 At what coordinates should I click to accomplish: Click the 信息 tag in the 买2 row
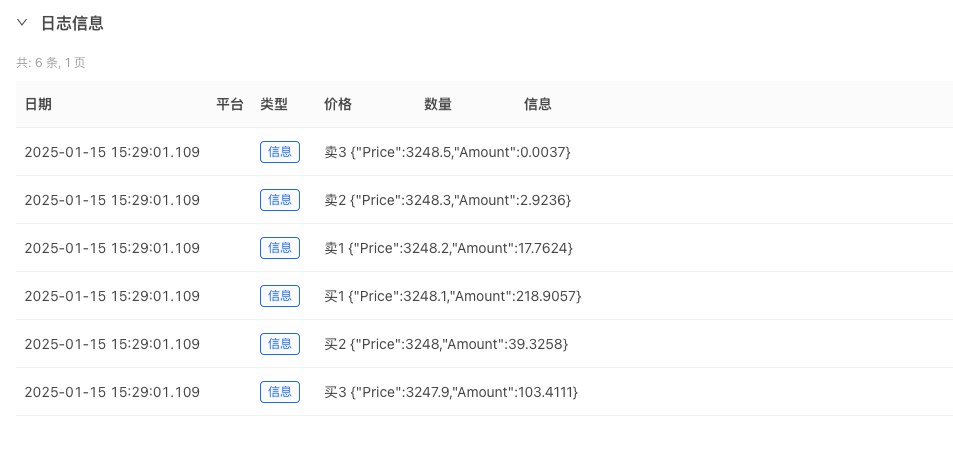tap(280, 344)
